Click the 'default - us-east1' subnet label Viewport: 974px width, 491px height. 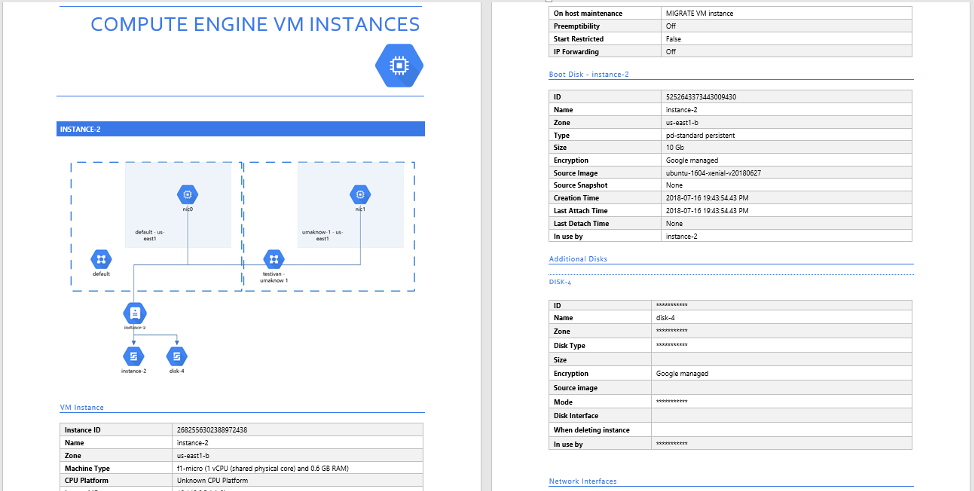[x=150, y=235]
